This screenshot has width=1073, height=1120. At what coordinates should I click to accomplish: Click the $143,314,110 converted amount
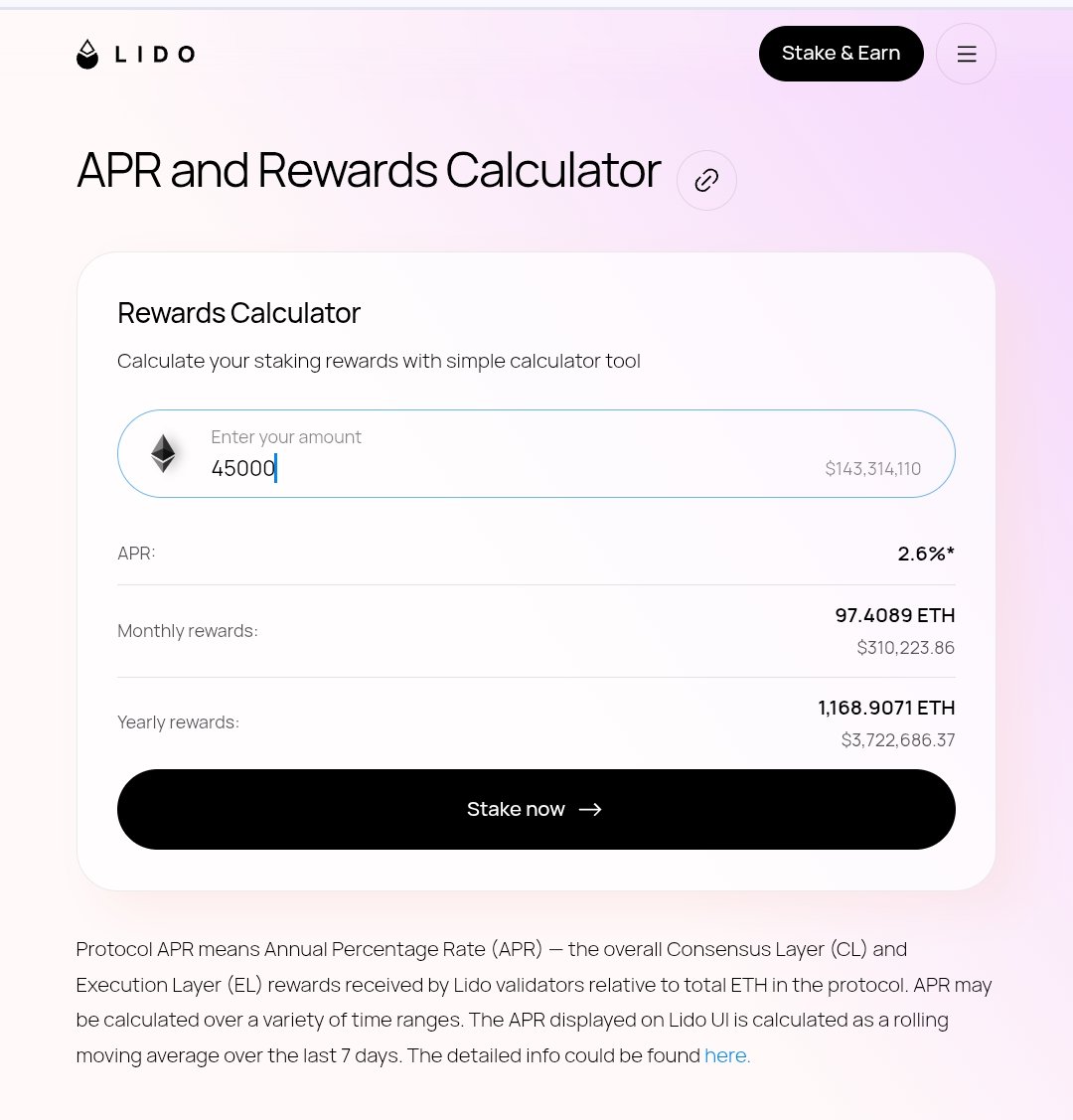[x=872, y=468]
